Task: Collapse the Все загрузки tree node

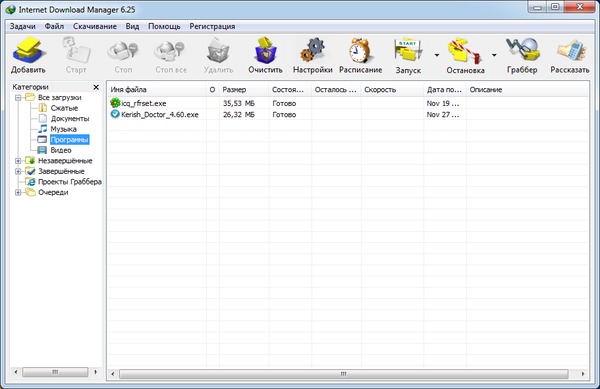Action: coord(18,98)
